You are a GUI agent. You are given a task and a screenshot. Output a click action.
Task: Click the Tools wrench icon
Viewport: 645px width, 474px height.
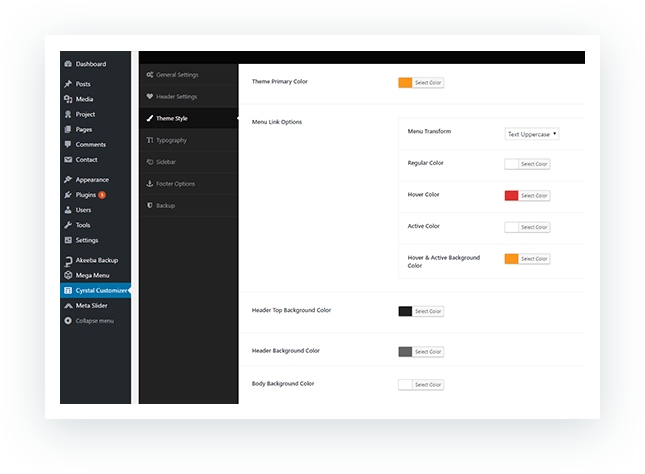point(68,225)
